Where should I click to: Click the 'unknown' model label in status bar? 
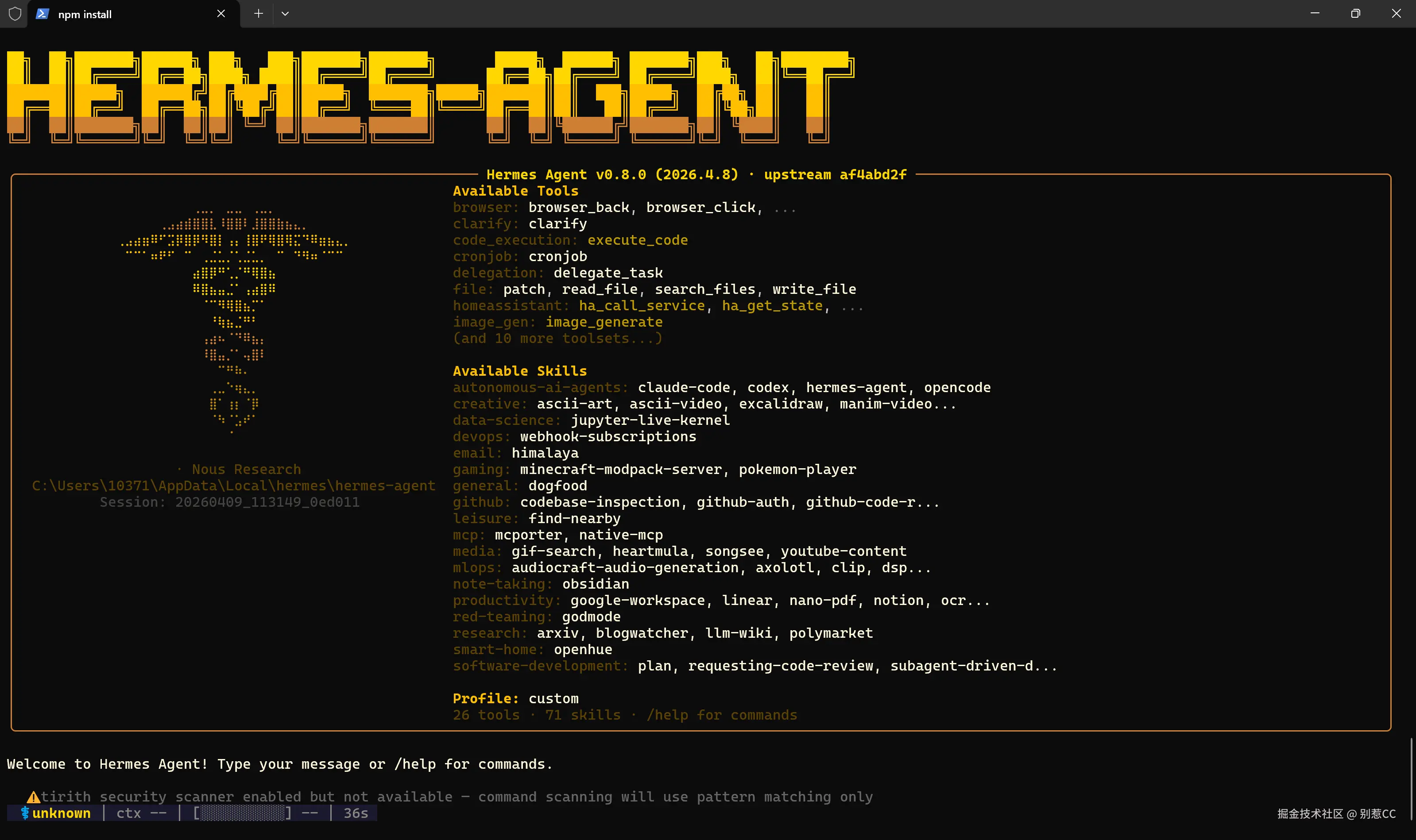[61, 813]
